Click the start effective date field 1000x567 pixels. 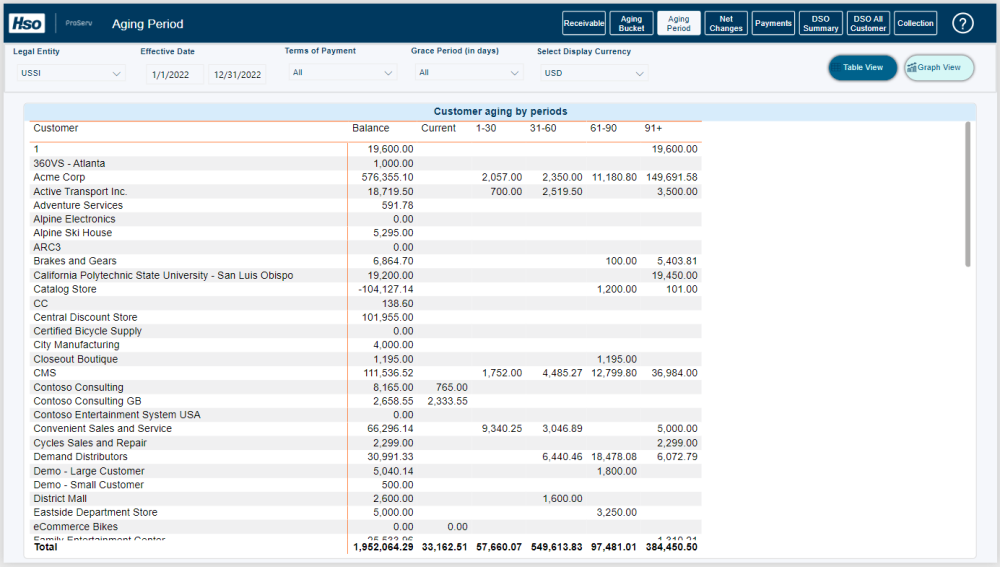coord(175,74)
